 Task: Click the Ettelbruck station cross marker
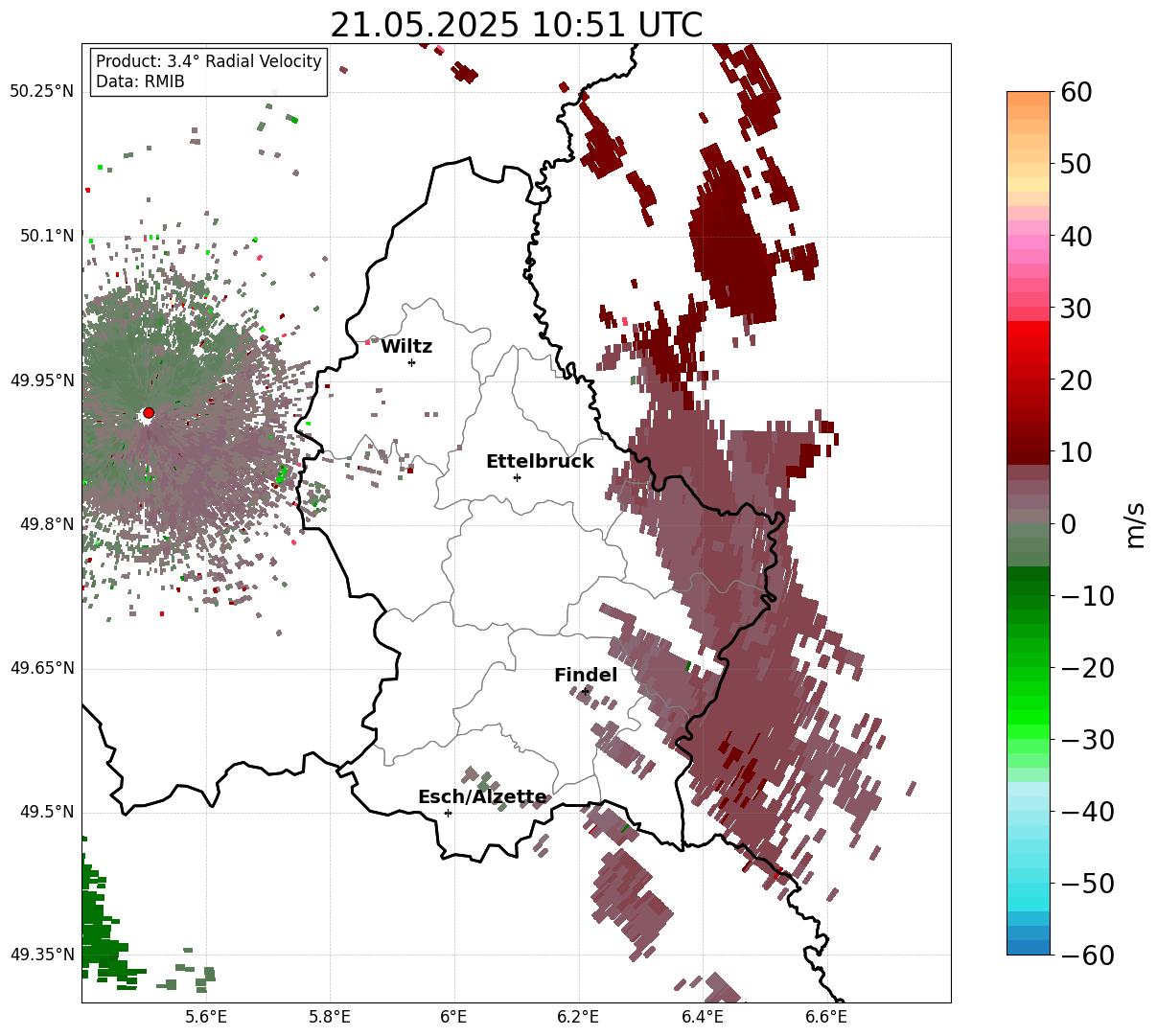517,477
